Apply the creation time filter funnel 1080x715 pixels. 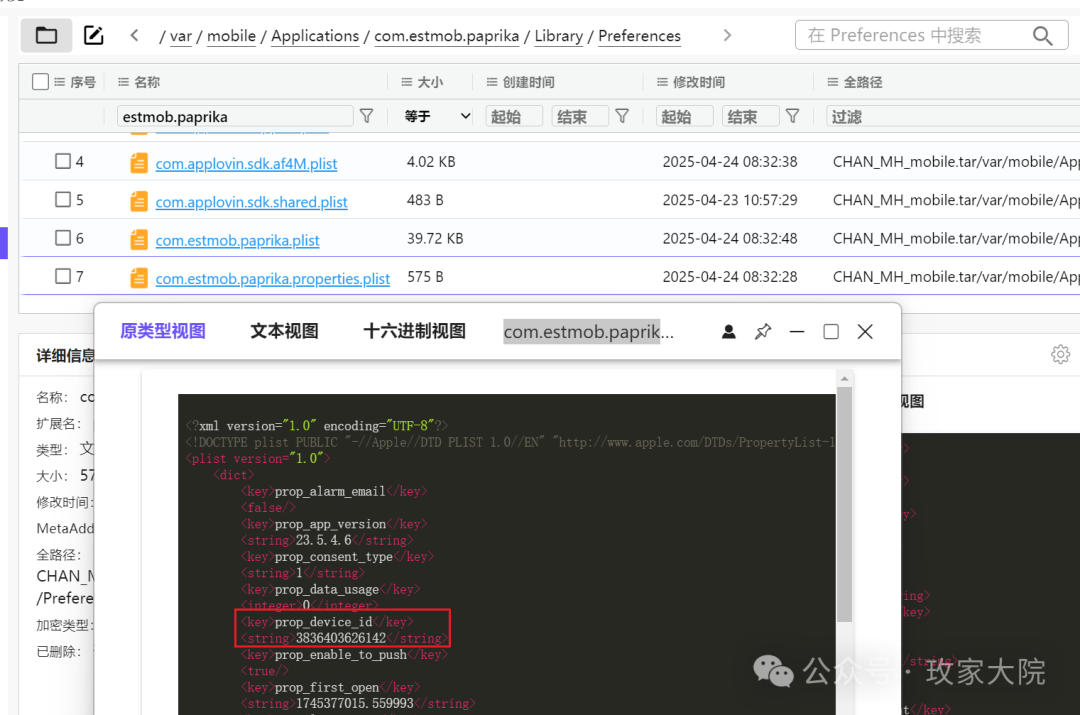pyautogui.click(x=622, y=116)
